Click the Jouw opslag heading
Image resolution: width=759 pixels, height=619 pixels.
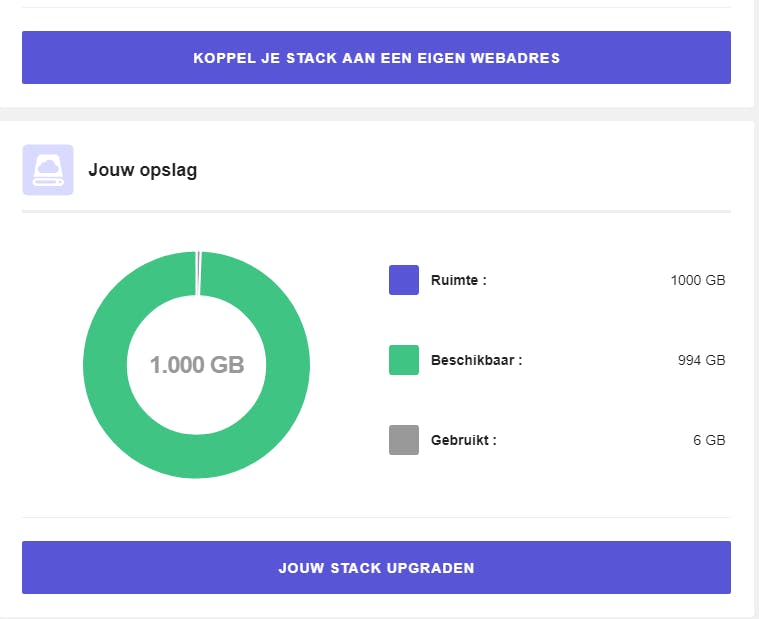(x=142, y=170)
